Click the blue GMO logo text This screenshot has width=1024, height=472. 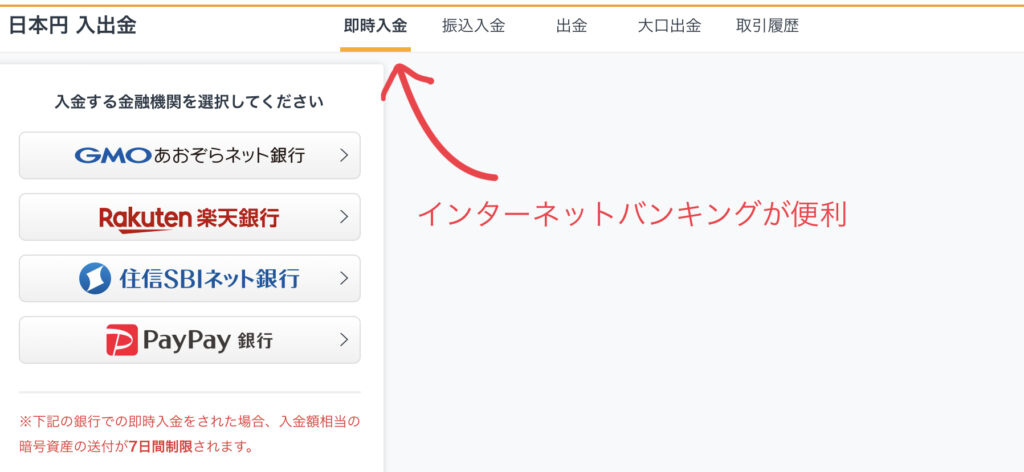point(113,155)
